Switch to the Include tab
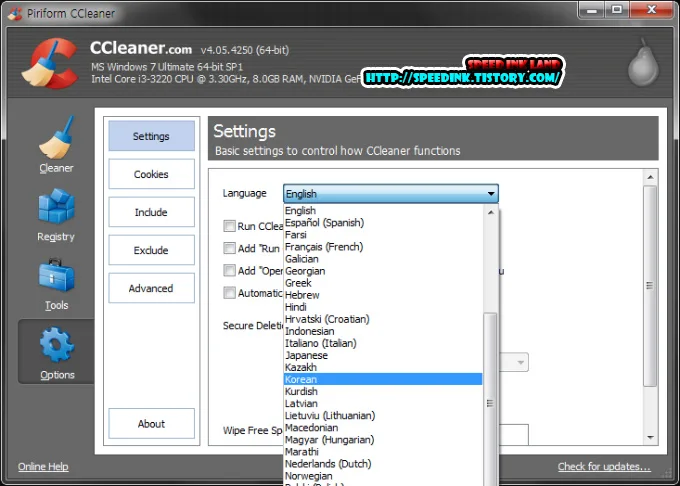The height and width of the screenshot is (486, 680). tap(151, 212)
